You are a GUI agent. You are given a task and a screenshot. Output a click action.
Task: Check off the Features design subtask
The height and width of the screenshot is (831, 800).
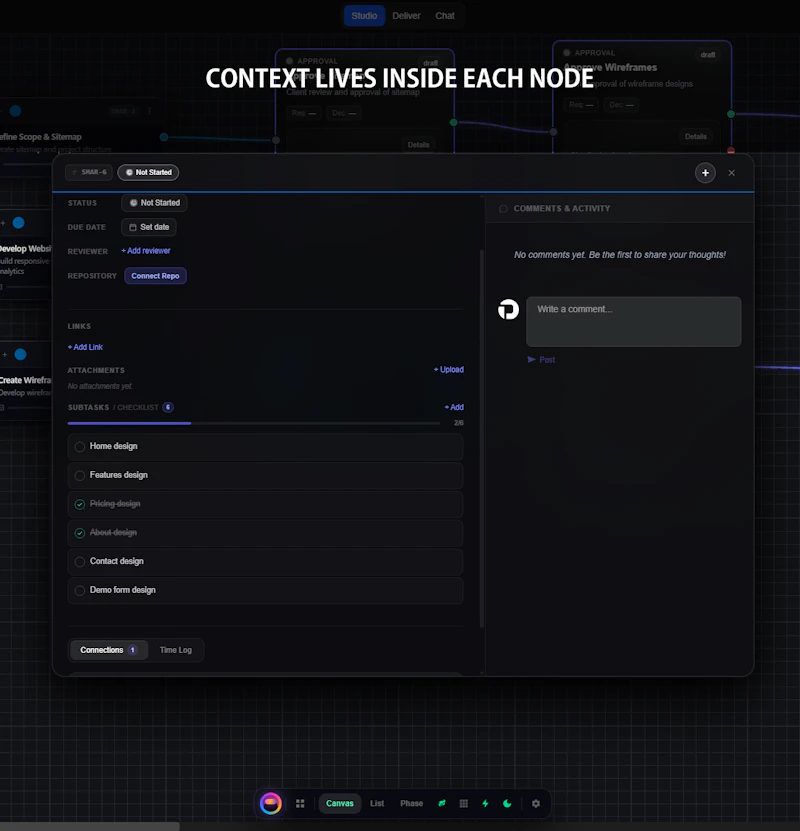[79, 475]
